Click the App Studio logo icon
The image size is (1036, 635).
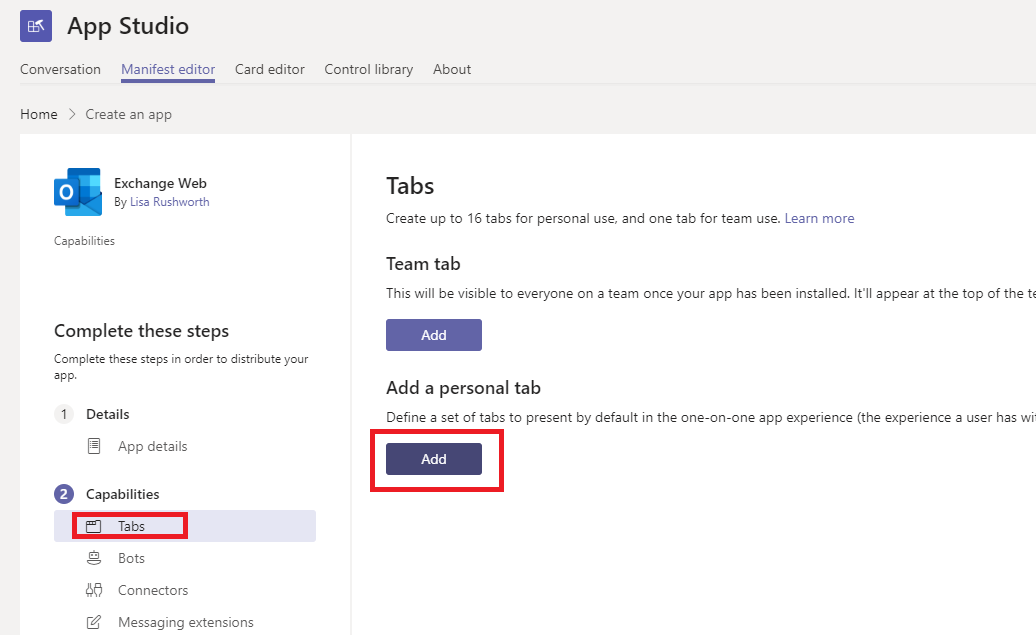36,26
